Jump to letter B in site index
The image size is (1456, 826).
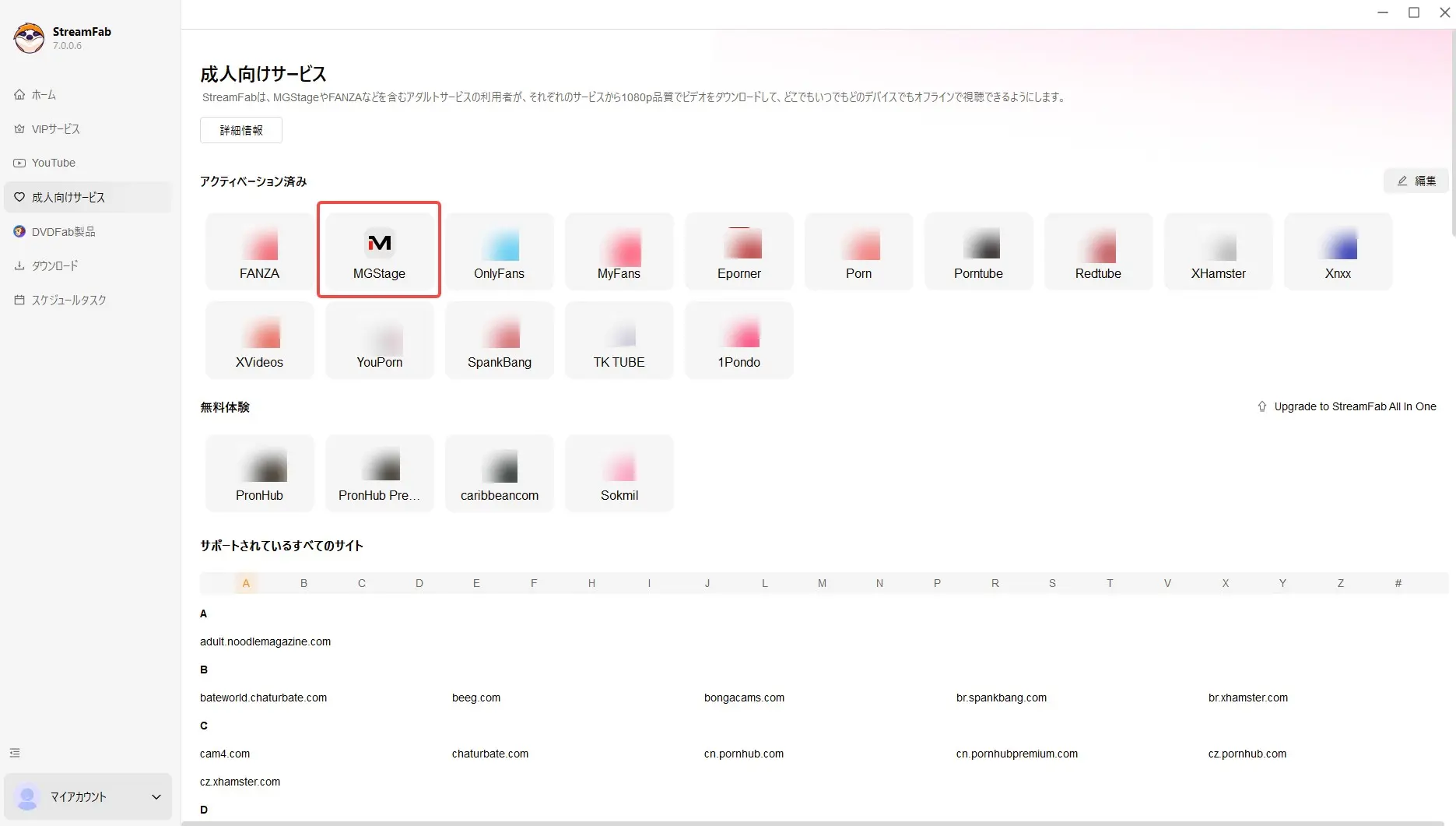pyautogui.click(x=303, y=583)
